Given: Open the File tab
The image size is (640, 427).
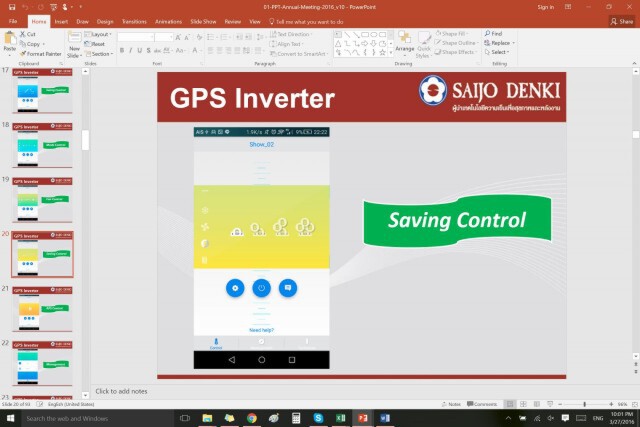Looking at the screenshot, I should point(13,21).
